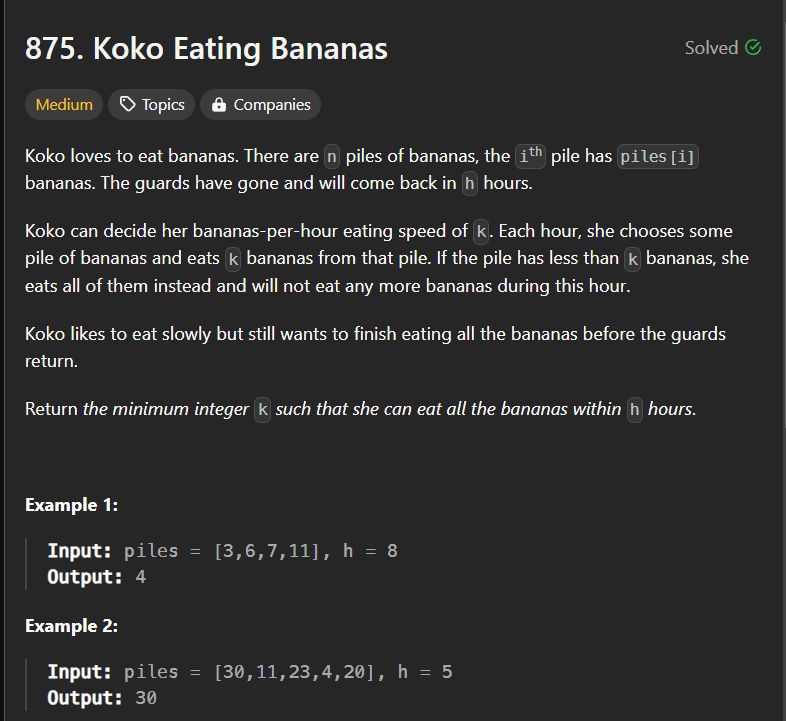The image size is (786, 721).
Task: Click the Medium difficulty badge
Action: click(x=64, y=104)
